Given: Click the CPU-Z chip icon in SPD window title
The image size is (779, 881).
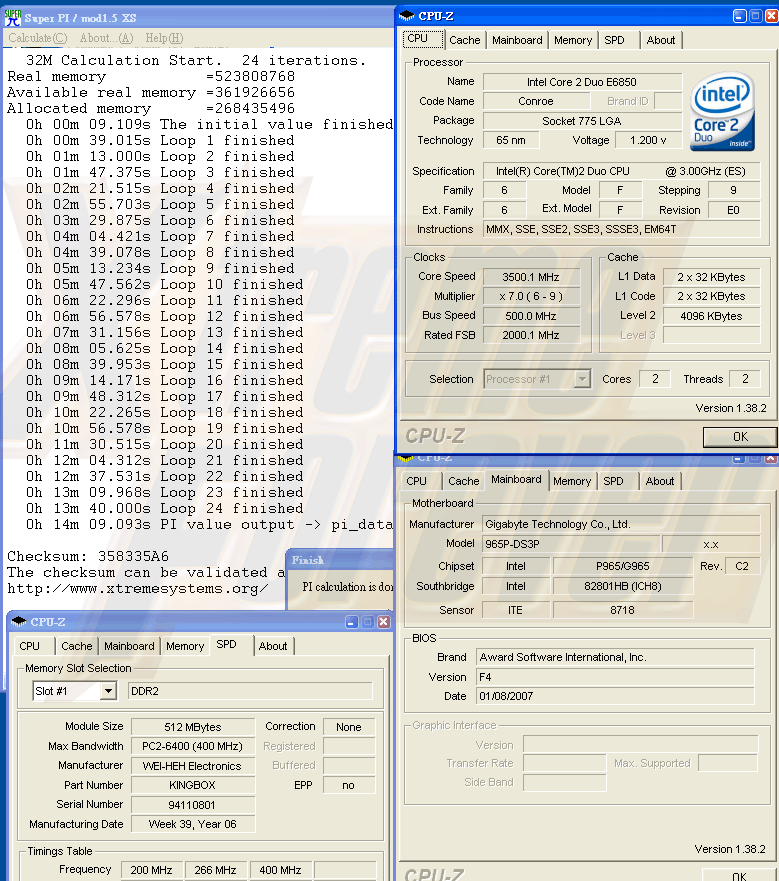Looking at the screenshot, I should click(19, 622).
